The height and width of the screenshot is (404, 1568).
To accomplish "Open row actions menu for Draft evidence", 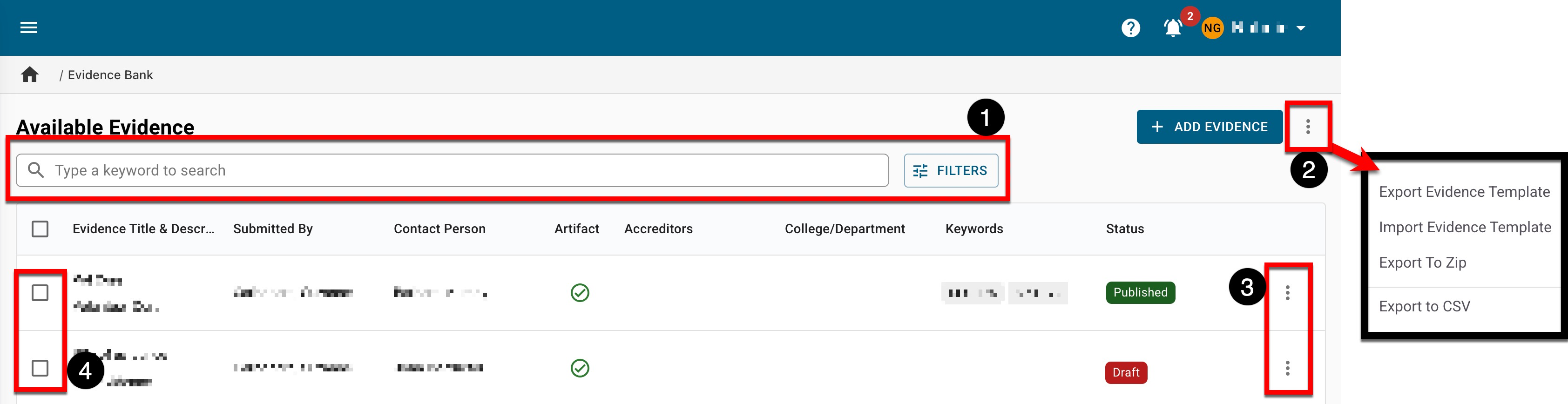I will [1287, 368].
